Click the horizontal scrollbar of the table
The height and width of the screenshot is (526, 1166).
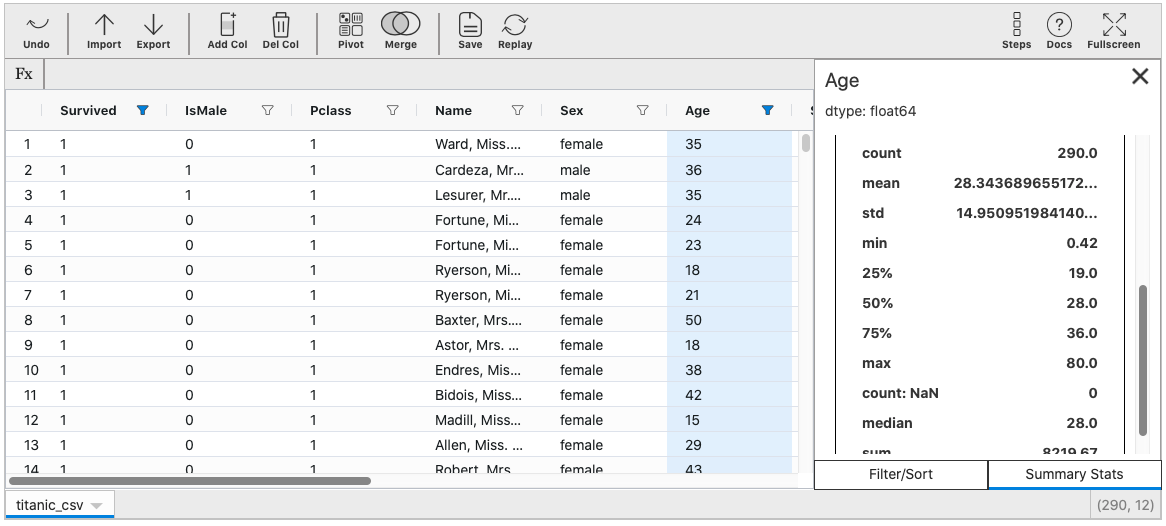[x=190, y=481]
